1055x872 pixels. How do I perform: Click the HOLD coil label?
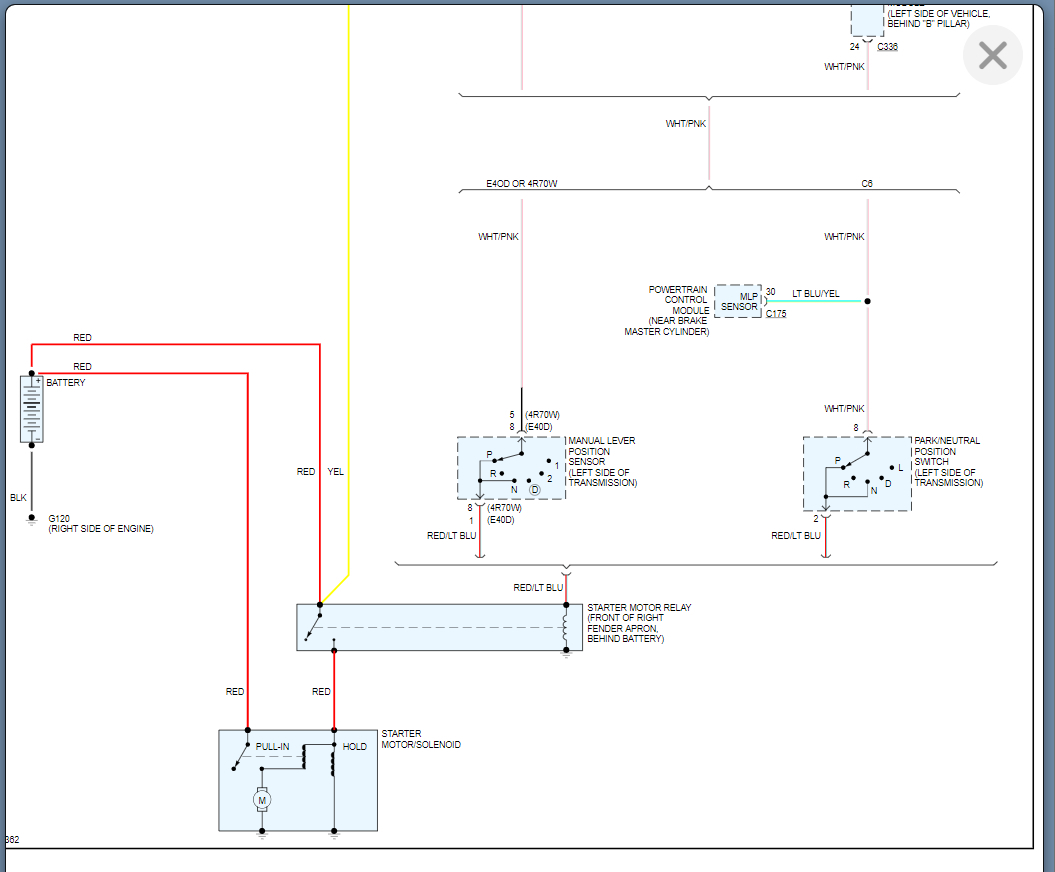coord(355,747)
